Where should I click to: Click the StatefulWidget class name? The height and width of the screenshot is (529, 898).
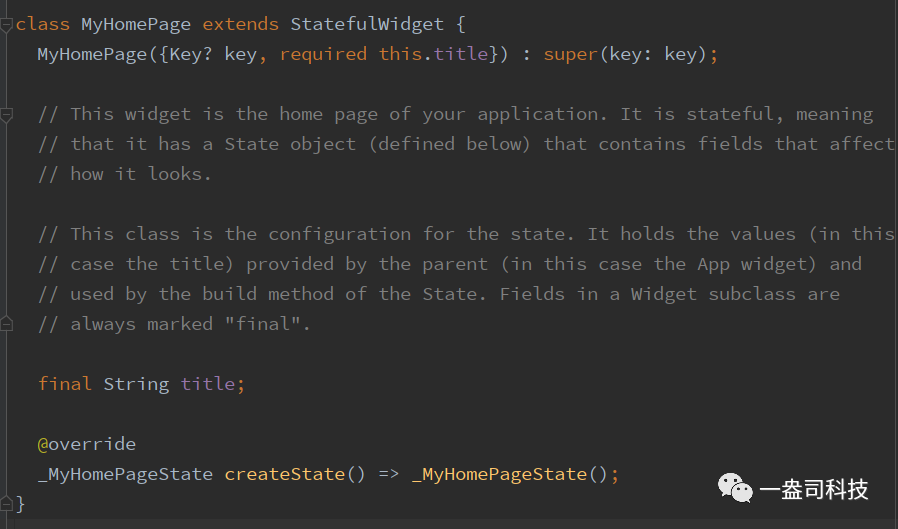(x=367, y=24)
